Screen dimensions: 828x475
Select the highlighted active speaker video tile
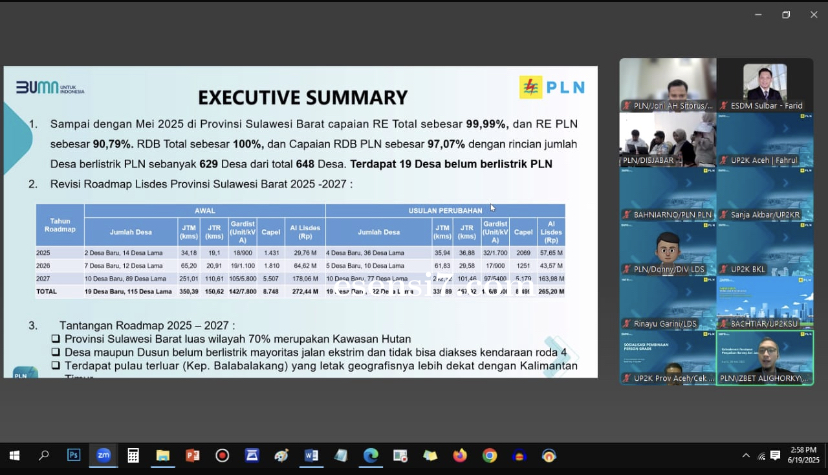click(x=765, y=357)
